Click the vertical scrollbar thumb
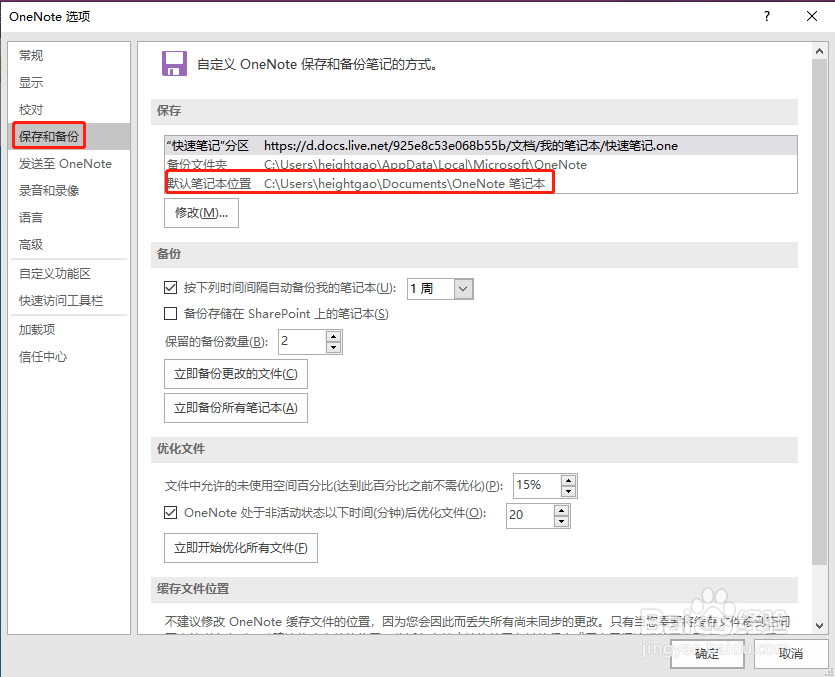835x677 pixels. click(819, 312)
